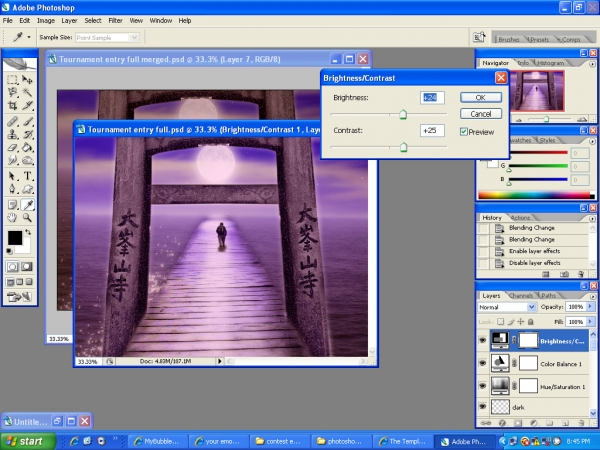
Task: Create a new layer from layers panel
Action: 566,423
